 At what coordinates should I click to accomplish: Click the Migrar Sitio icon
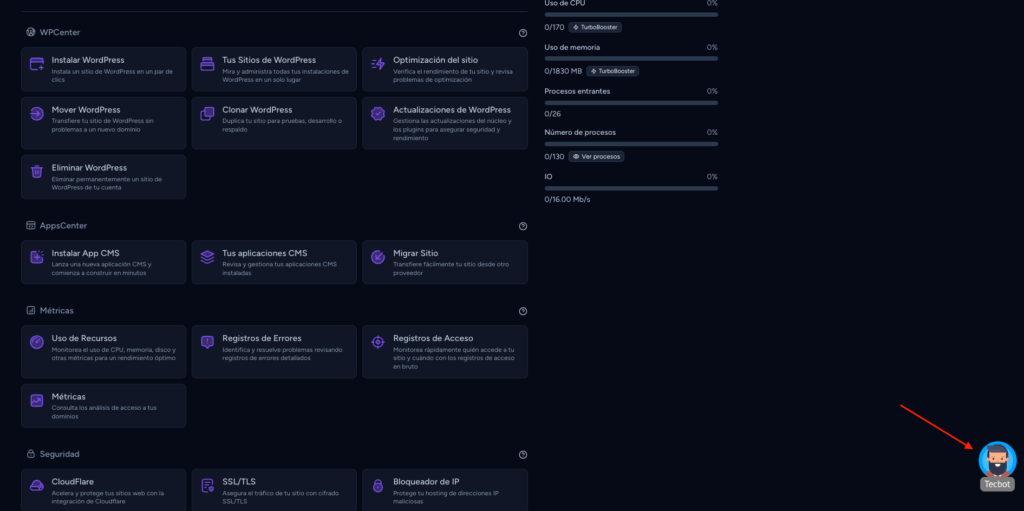378,257
